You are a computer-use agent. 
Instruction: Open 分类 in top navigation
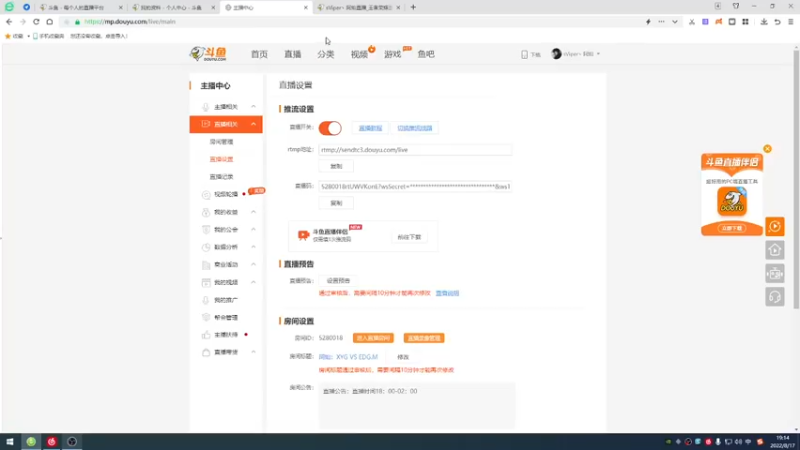click(x=326, y=54)
